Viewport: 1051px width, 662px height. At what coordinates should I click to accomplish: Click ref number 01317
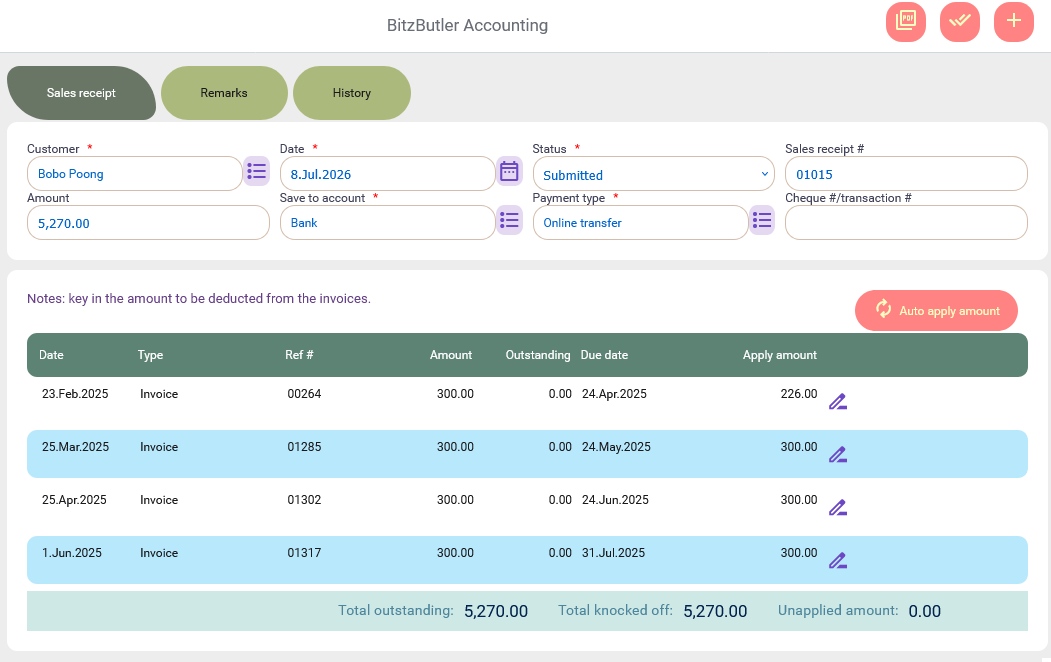(304, 553)
